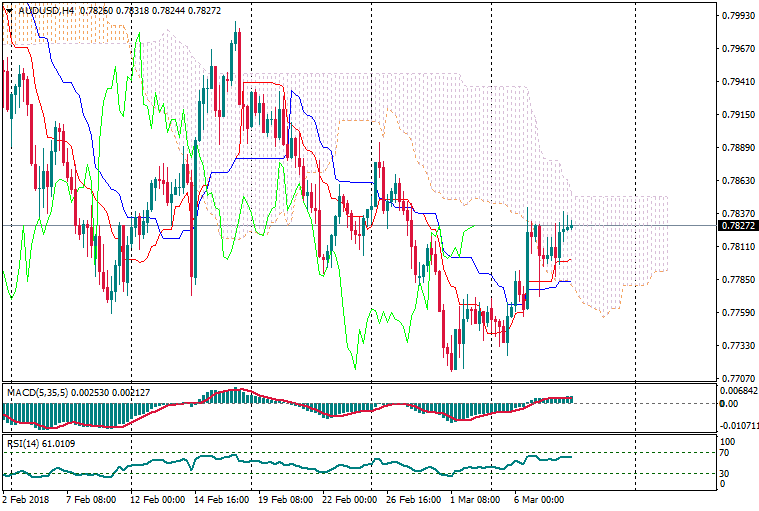Select the 6 Mar 00:00 time label
The image size is (759, 511).
coord(539,498)
